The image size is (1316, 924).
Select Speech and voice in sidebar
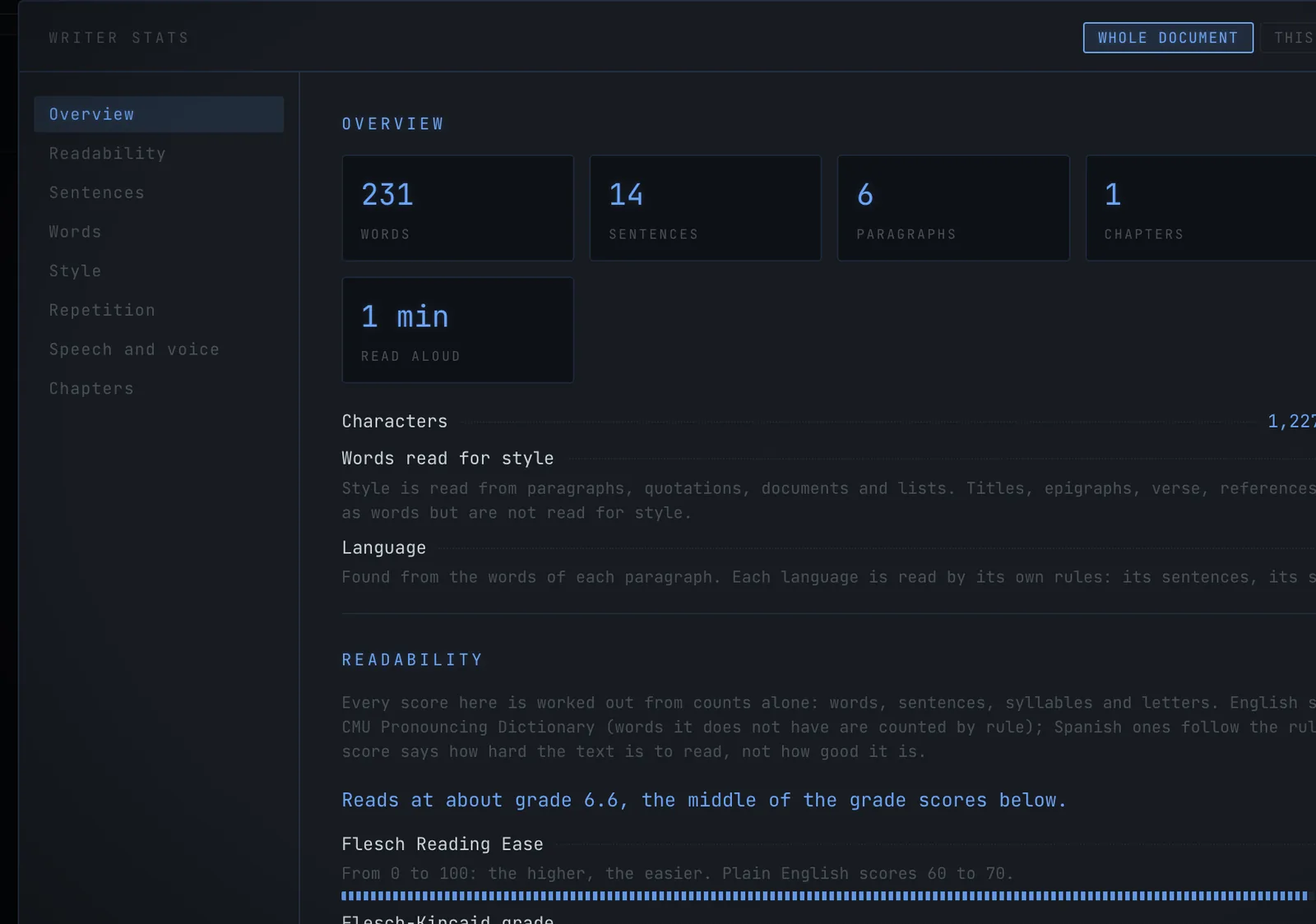click(159, 349)
